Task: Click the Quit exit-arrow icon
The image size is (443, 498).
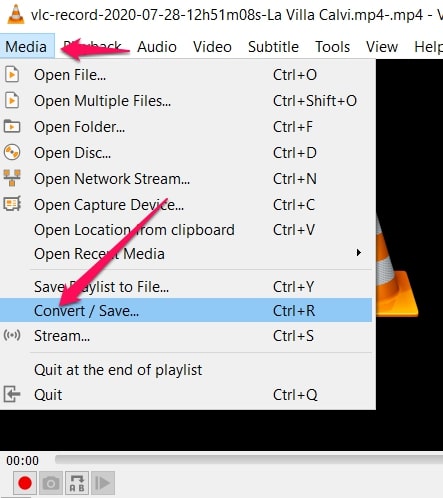Action: 12,394
